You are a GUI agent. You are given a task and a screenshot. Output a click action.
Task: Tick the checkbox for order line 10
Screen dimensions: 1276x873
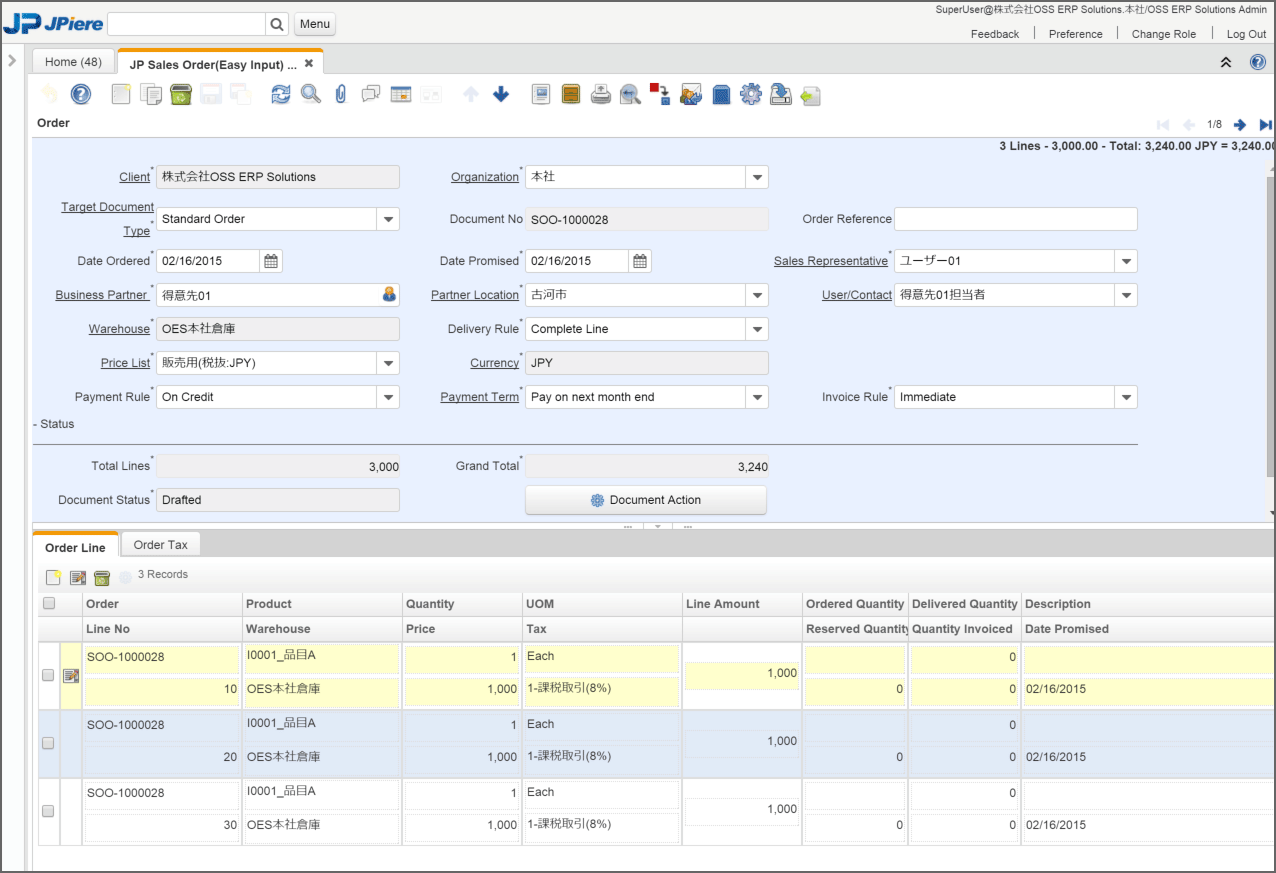pos(48,675)
